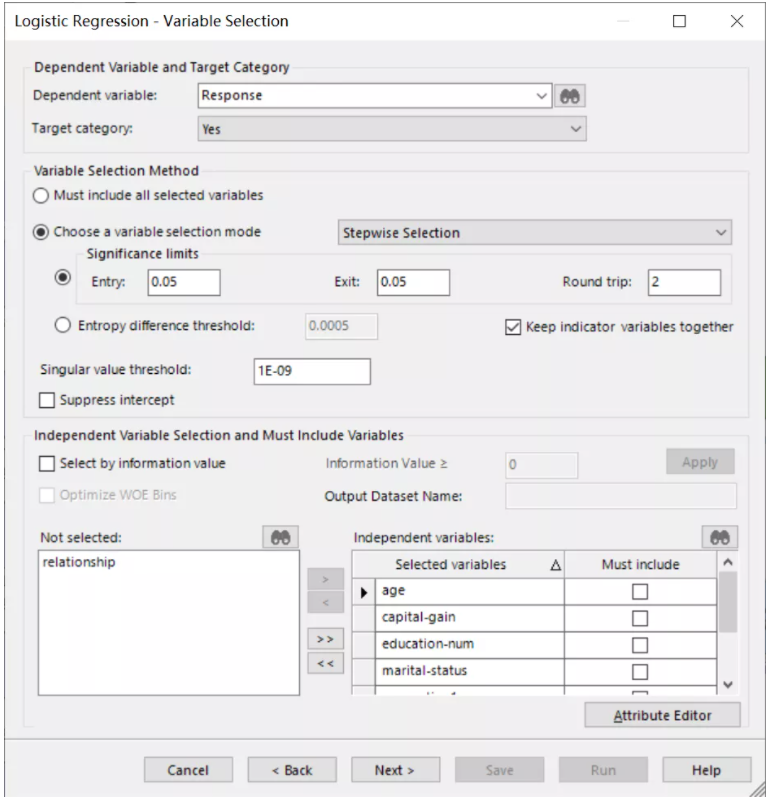Select Choose a variable selection mode option
This screenshot has height=804, width=774.
click(x=41, y=234)
